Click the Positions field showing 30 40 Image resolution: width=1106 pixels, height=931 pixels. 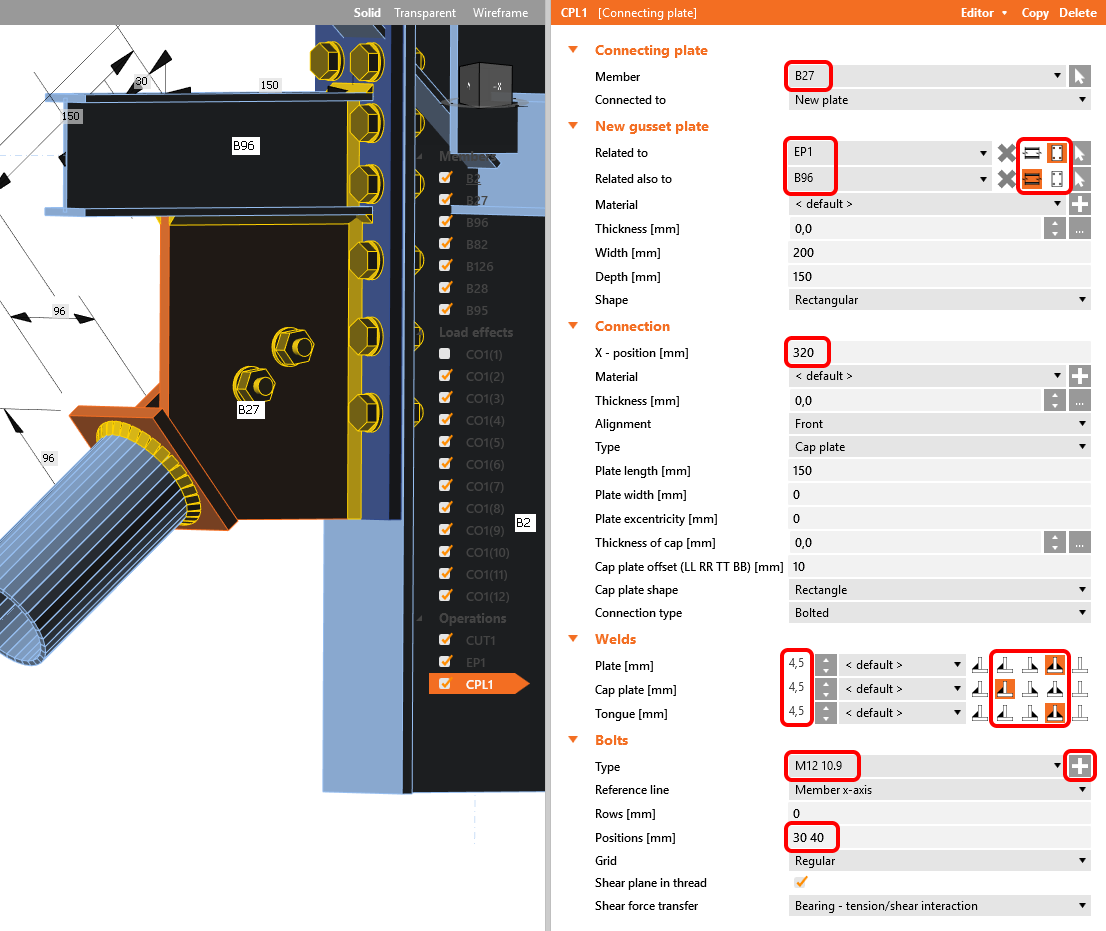click(x=940, y=837)
